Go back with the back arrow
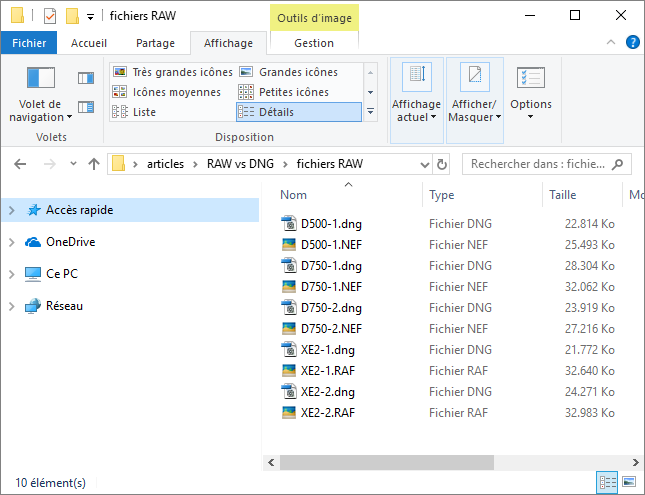 tap(20, 164)
